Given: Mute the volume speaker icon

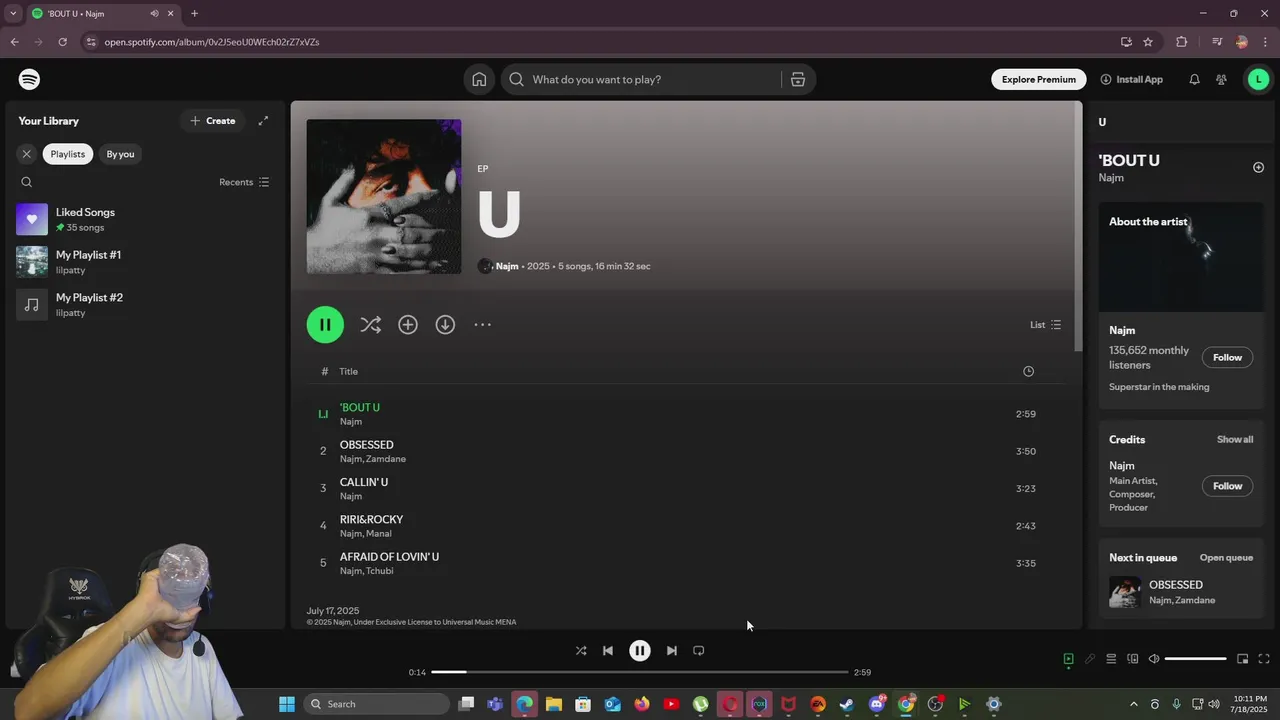Looking at the screenshot, I should [x=1154, y=659].
